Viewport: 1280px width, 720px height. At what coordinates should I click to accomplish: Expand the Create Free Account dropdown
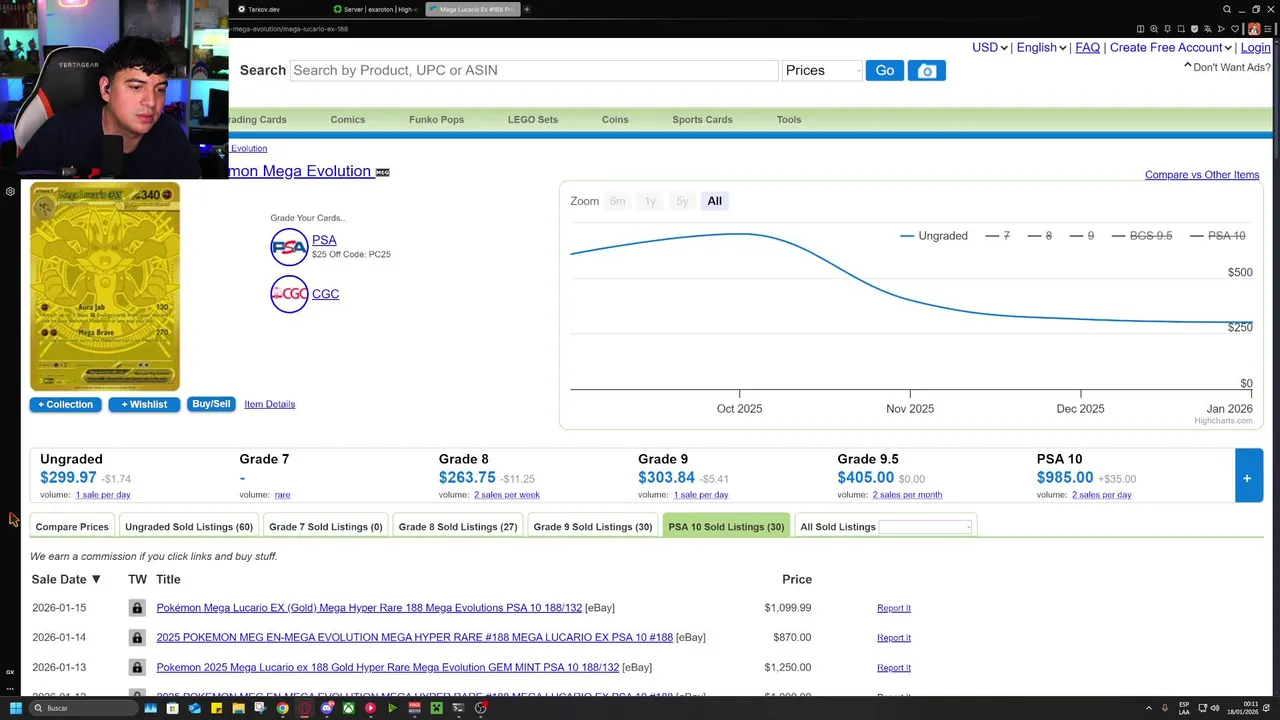click(1171, 47)
